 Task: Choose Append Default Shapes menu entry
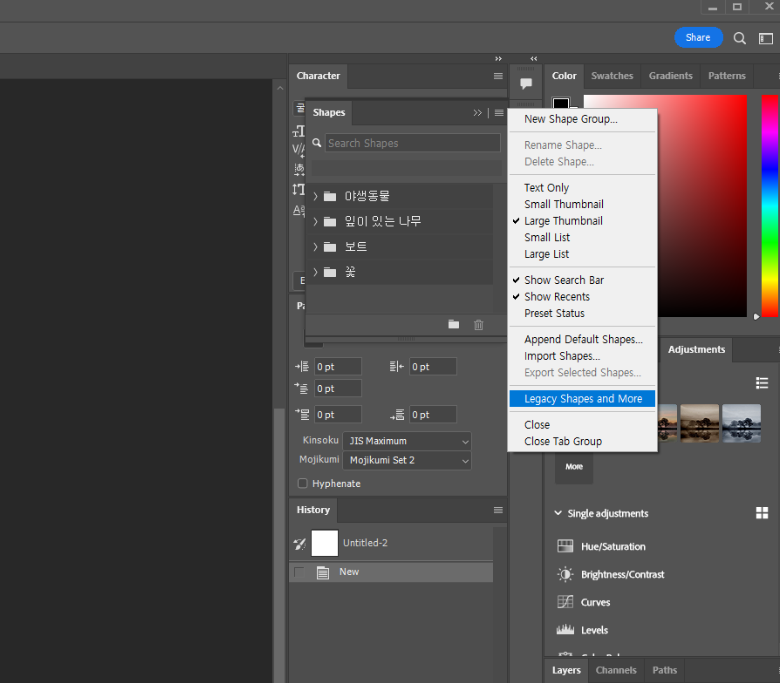tap(582, 339)
